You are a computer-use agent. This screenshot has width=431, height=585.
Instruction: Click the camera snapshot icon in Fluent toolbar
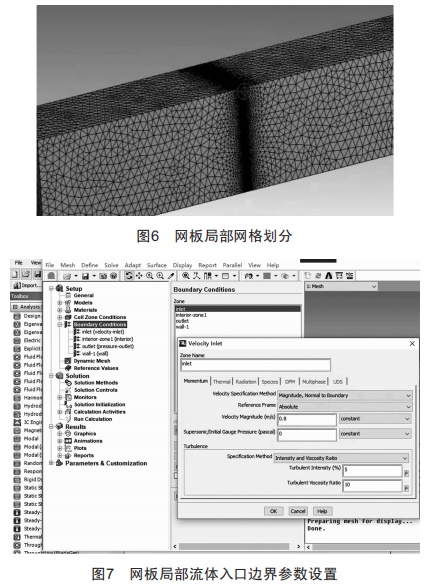tap(103, 276)
